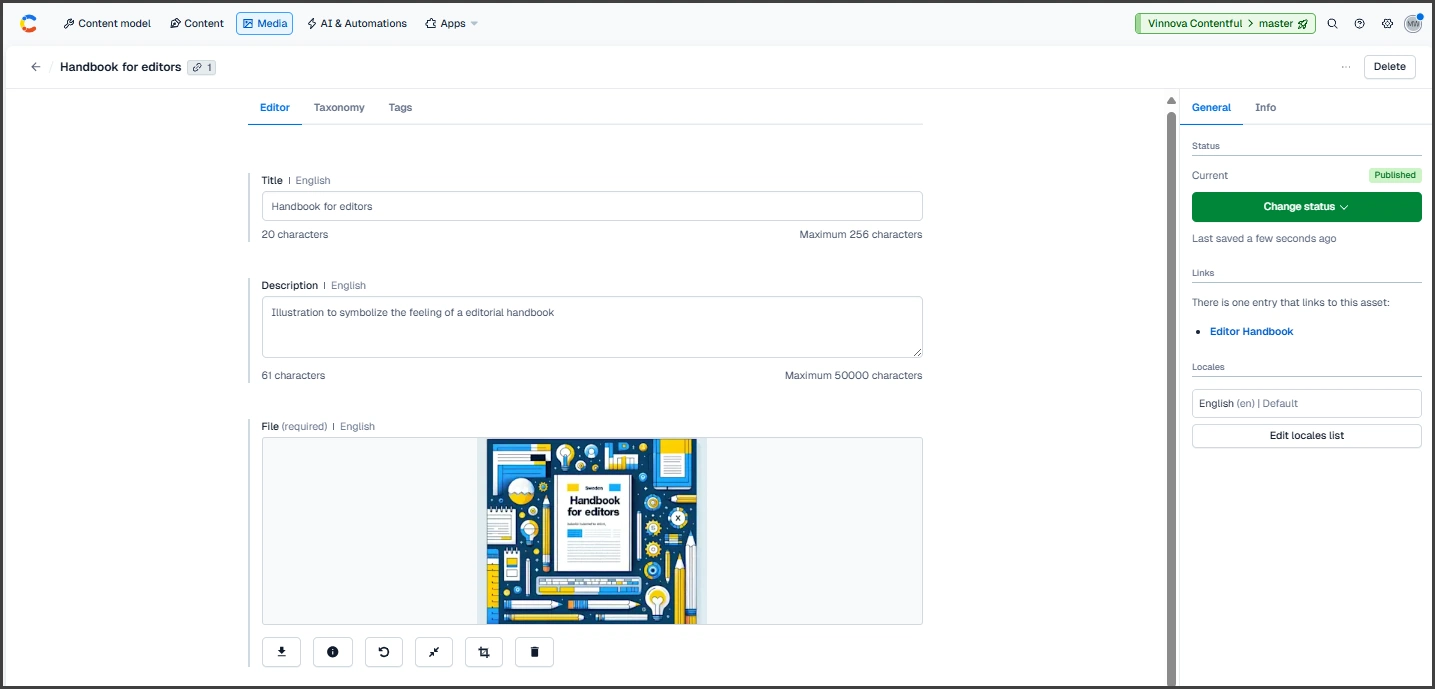Image resolution: width=1435 pixels, height=689 pixels.
Task: Open the help question mark icon
Action: click(1359, 23)
